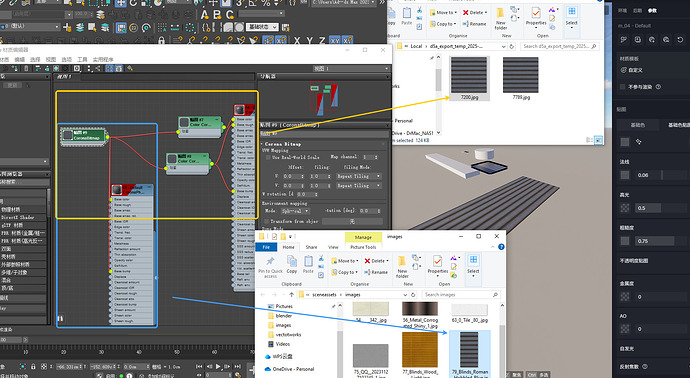Expand sceneassets images address bar dropdown
The image size is (690, 378).
[x=405, y=294]
